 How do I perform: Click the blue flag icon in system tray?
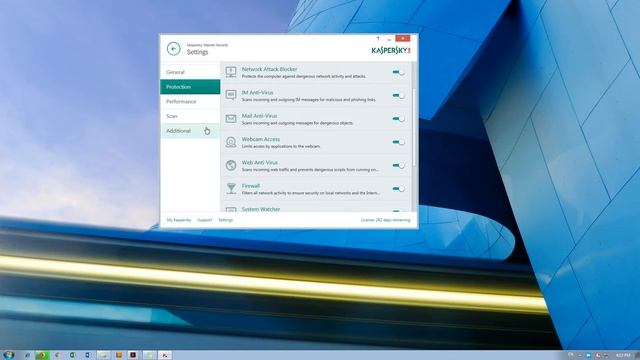click(x=588, y=356)
